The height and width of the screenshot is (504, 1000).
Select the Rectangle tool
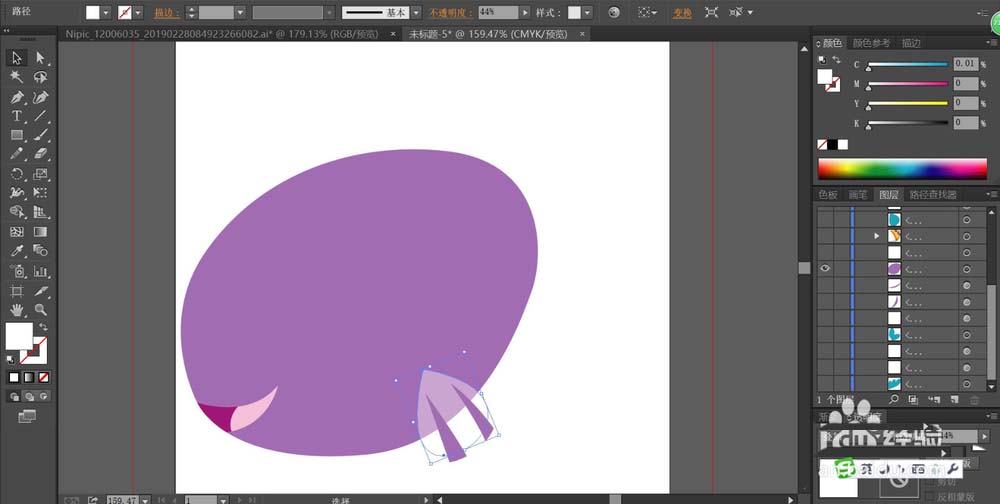(x=17, y=135)
